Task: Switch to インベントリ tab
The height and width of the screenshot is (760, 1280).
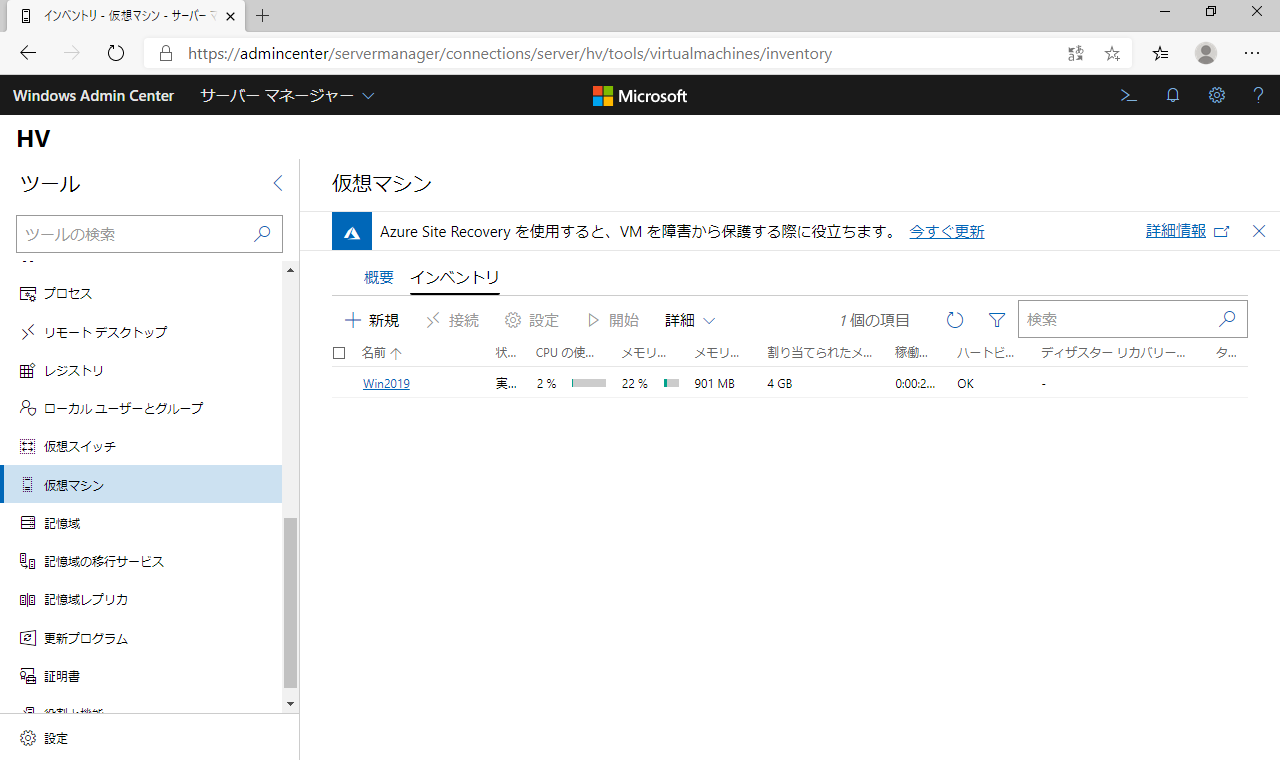Action: (455, 277)
